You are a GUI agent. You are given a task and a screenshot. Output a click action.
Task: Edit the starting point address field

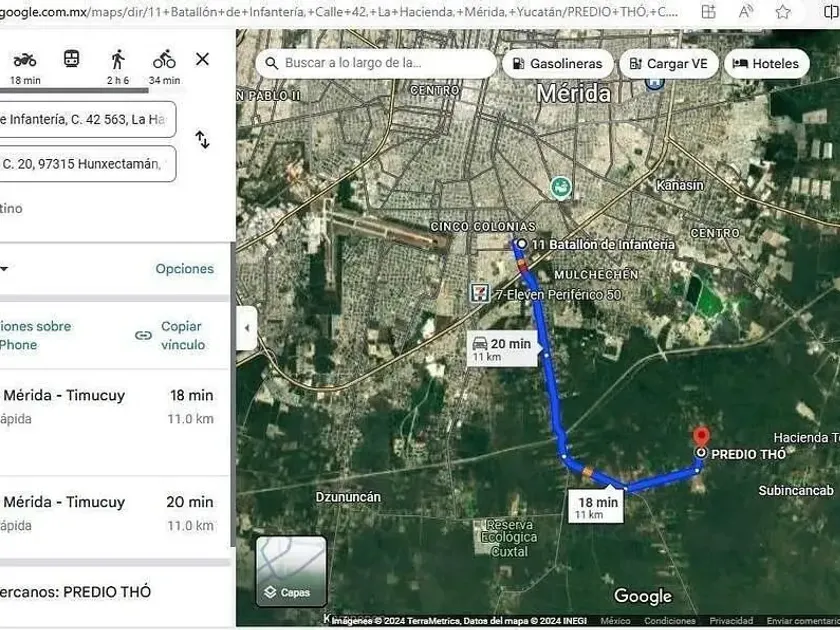pos(87,119)
